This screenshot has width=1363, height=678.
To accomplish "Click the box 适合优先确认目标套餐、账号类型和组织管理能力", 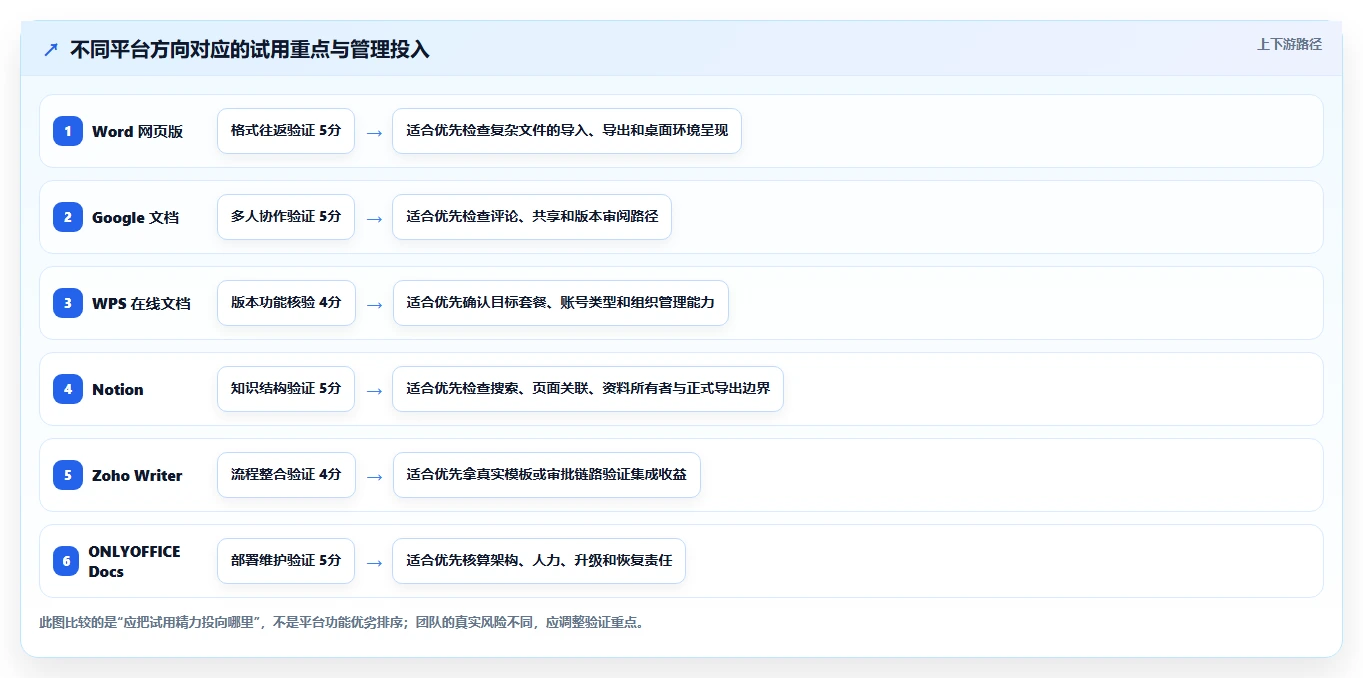I will [560, 303].
